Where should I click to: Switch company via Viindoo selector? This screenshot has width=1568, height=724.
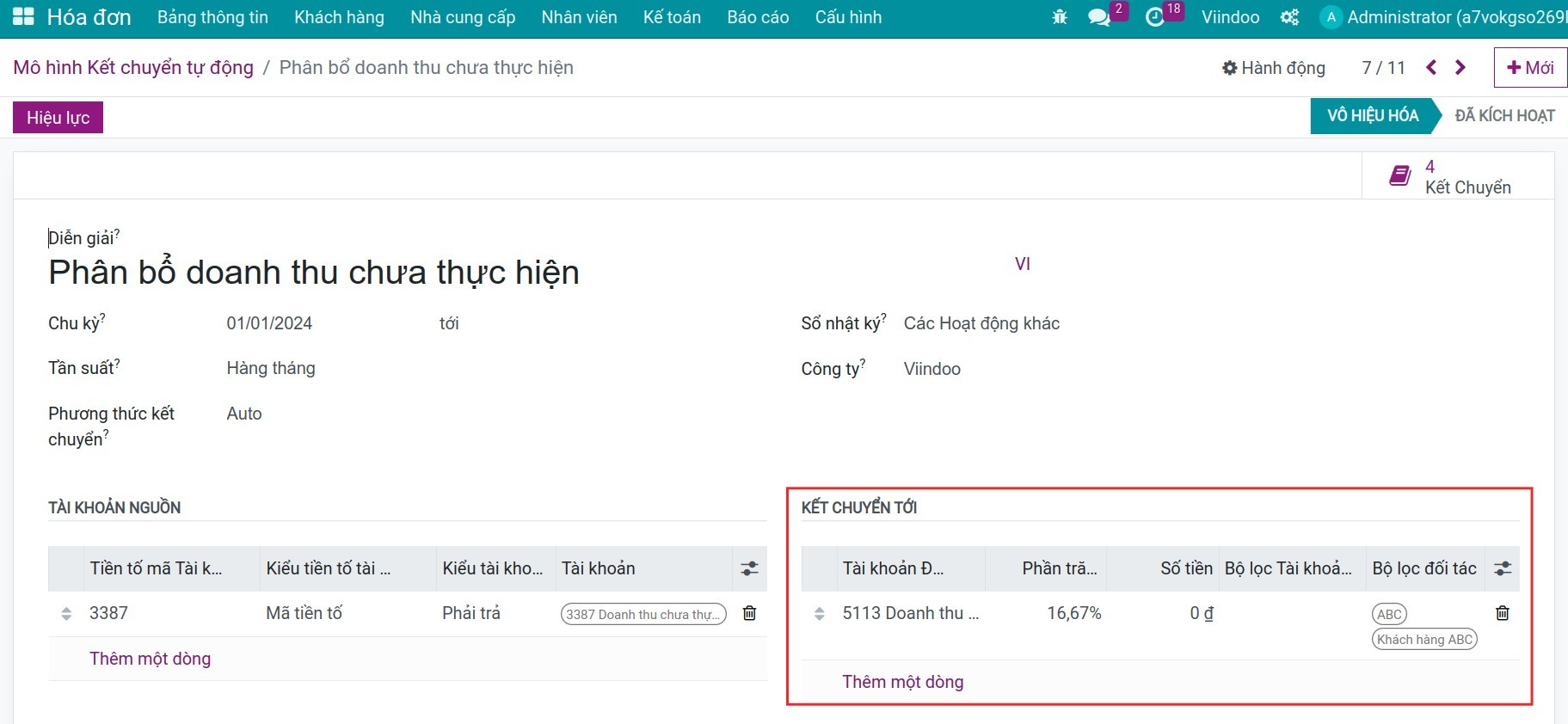(1230, 17)
